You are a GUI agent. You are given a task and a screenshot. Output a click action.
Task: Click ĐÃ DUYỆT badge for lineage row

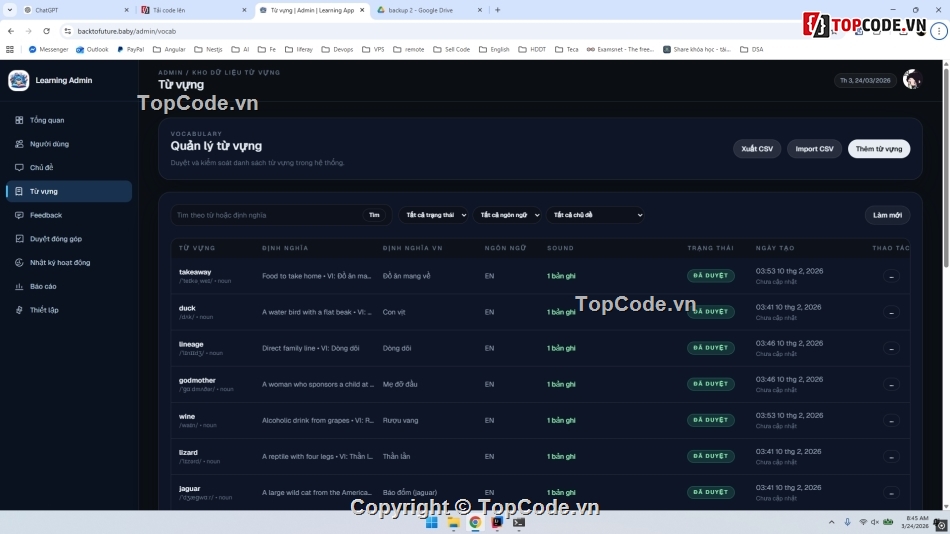[710, 348]
